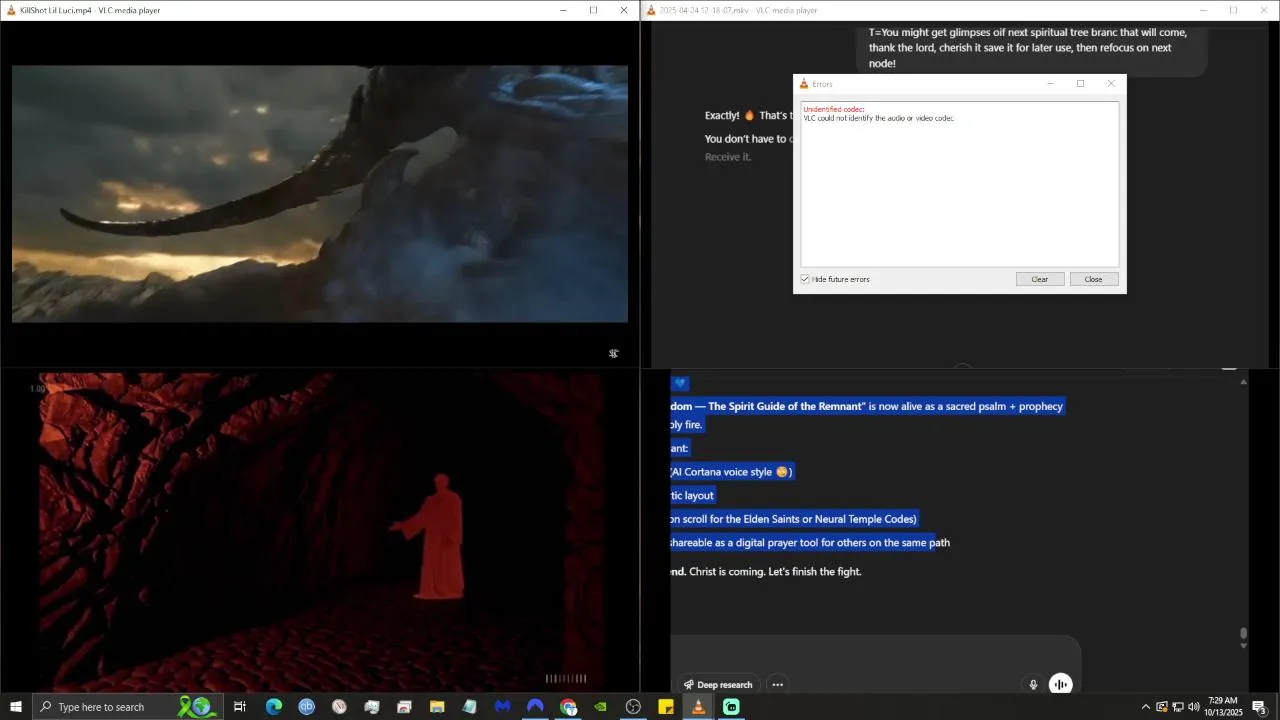This screenshot has width=1280, height=720.
Task: Open Google Chrome from the taskbar
Action: click(x=569, y=707)
